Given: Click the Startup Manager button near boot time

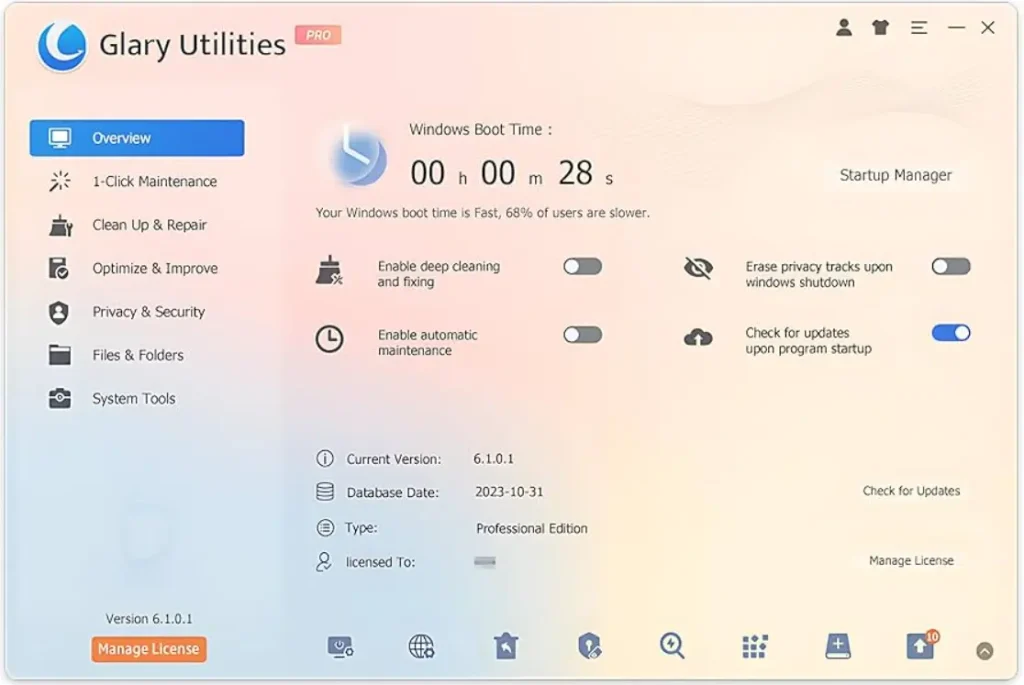Looking at the screenshot, I should 895,175.
